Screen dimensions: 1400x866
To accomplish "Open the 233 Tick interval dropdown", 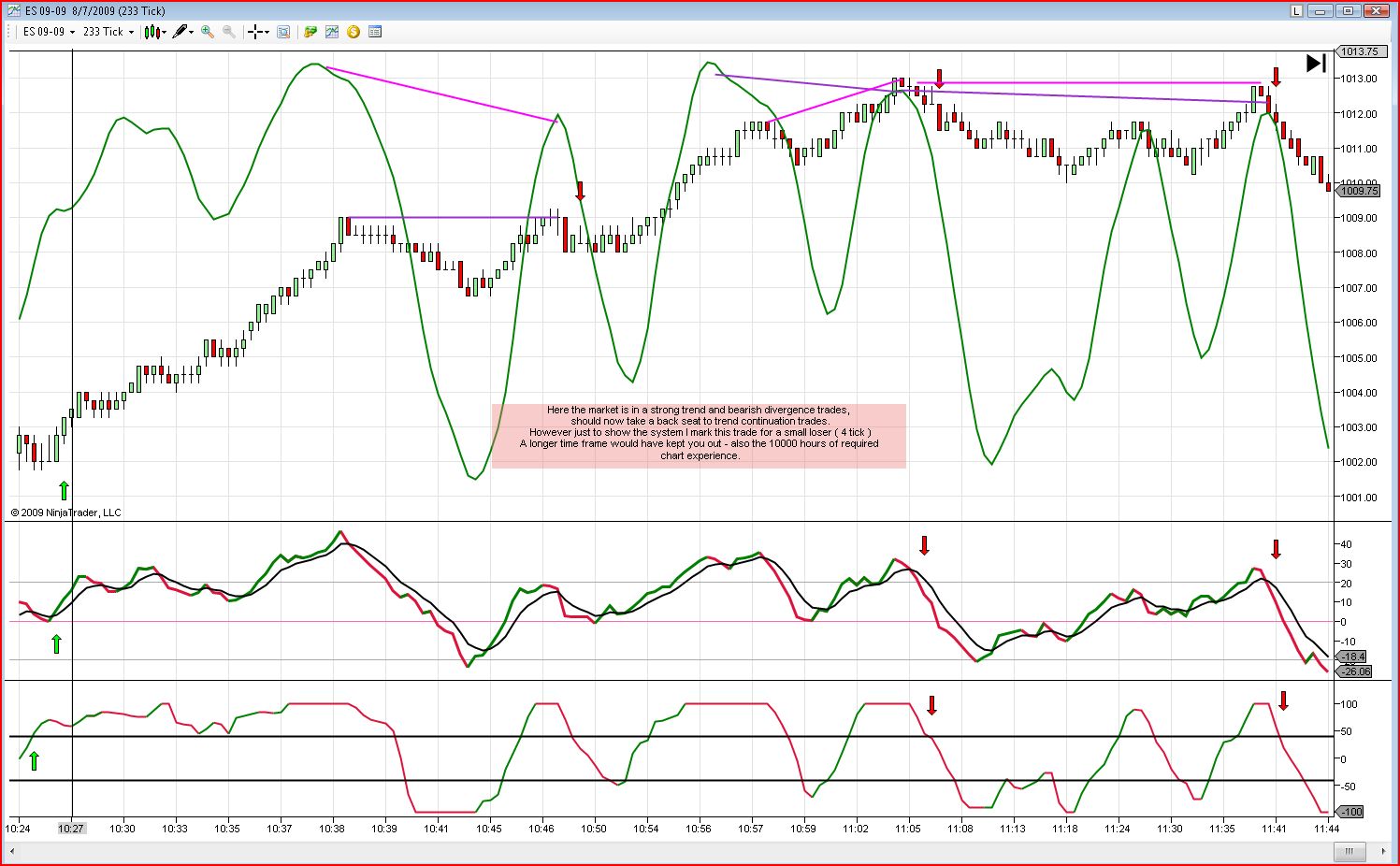I will pyautogui.click(x=108, y=32).
